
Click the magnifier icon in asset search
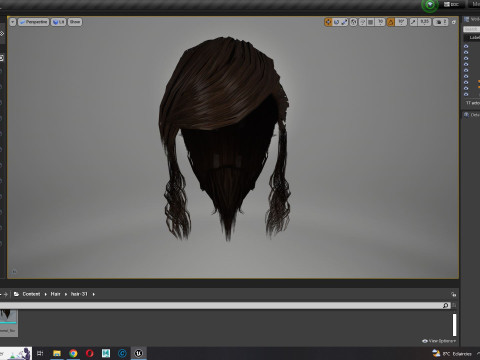click(446, 305)
